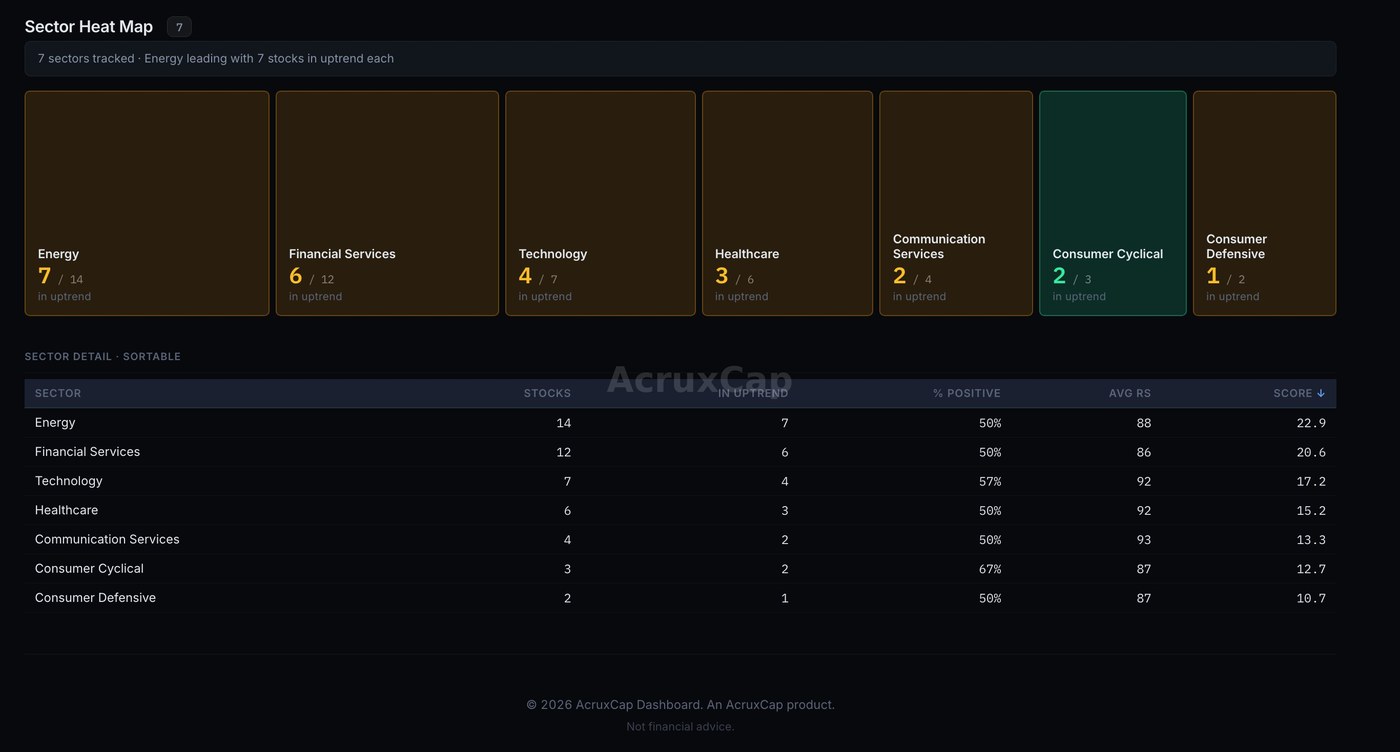Sort table by Avg RS column
The image size is (1400, 752).
1130,393
